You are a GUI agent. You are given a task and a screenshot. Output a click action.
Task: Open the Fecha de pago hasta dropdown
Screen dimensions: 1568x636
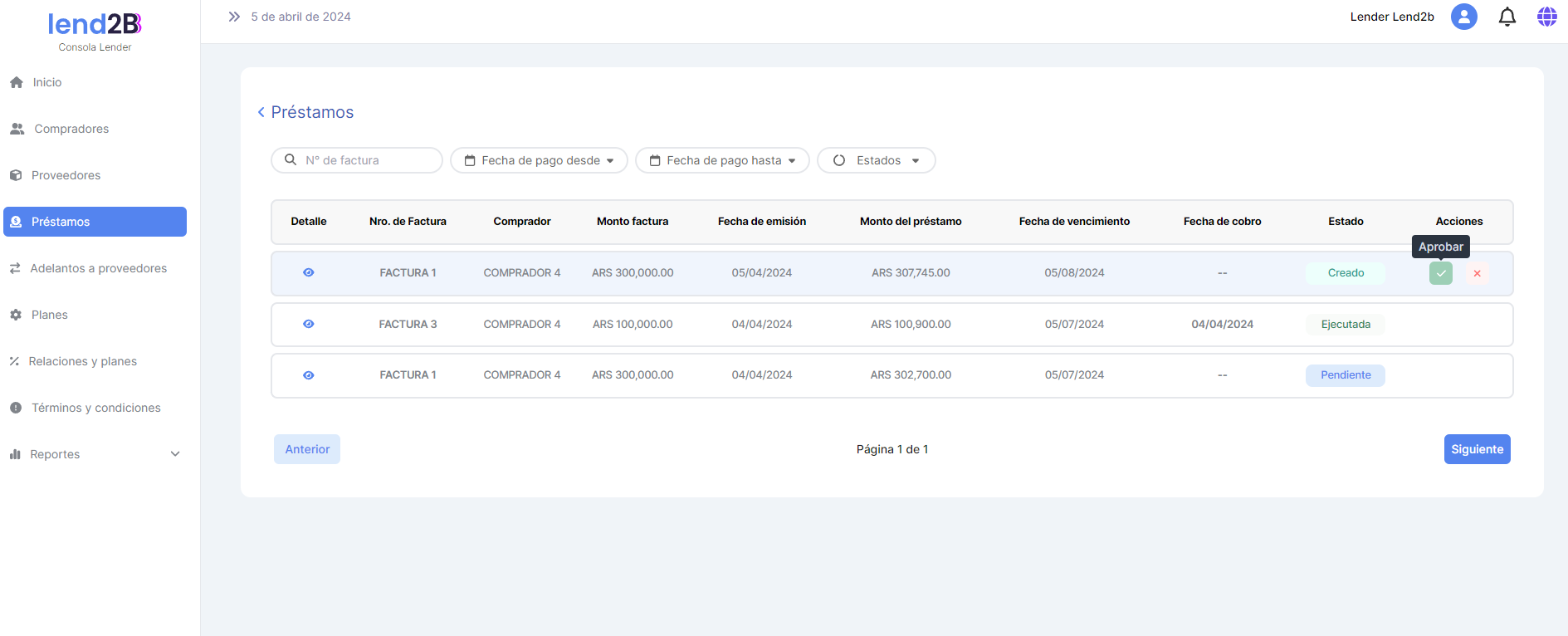coord(722,160)
